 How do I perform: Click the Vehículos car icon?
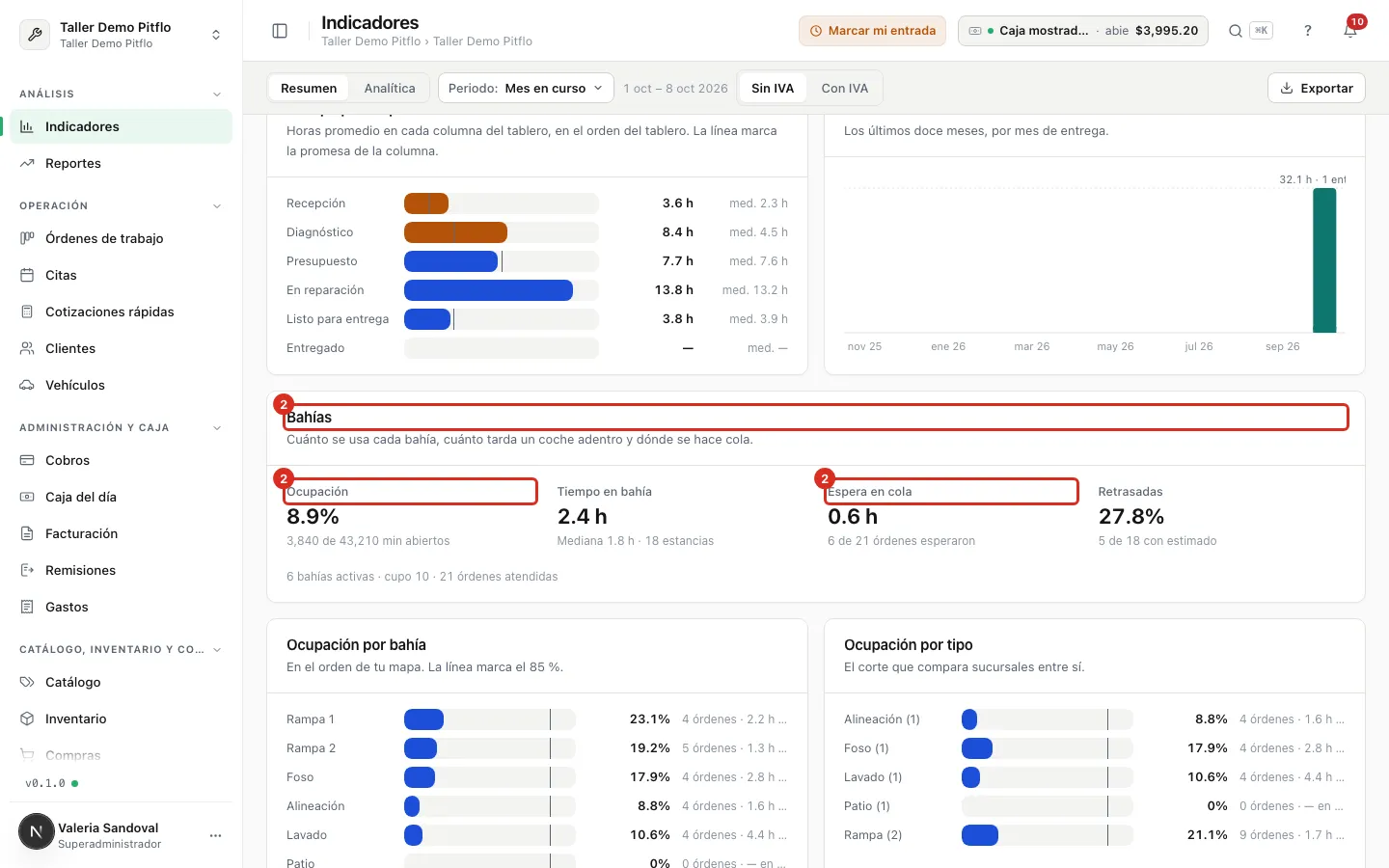pyautogui.click(x=27, y=385)
